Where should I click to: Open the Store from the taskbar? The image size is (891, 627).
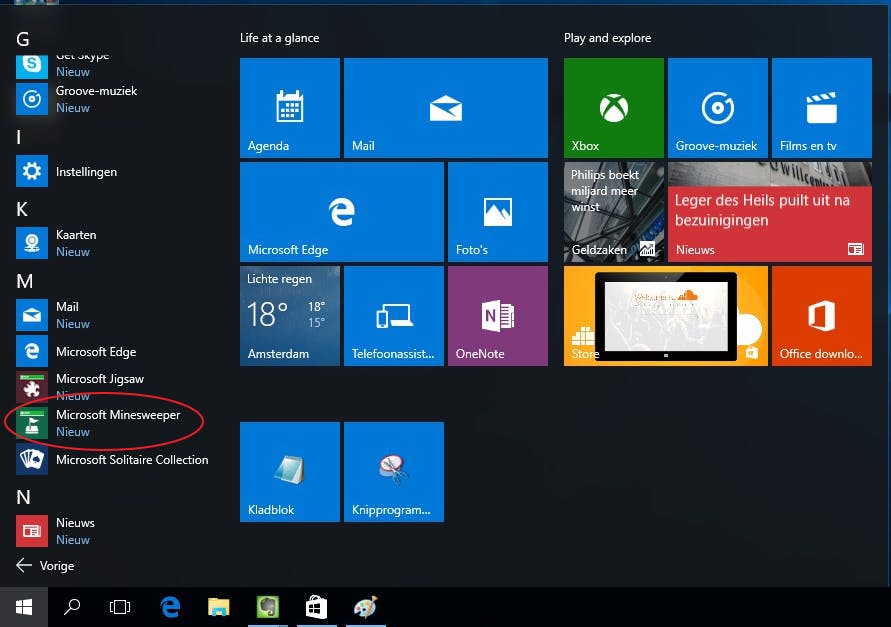(317, 607)
